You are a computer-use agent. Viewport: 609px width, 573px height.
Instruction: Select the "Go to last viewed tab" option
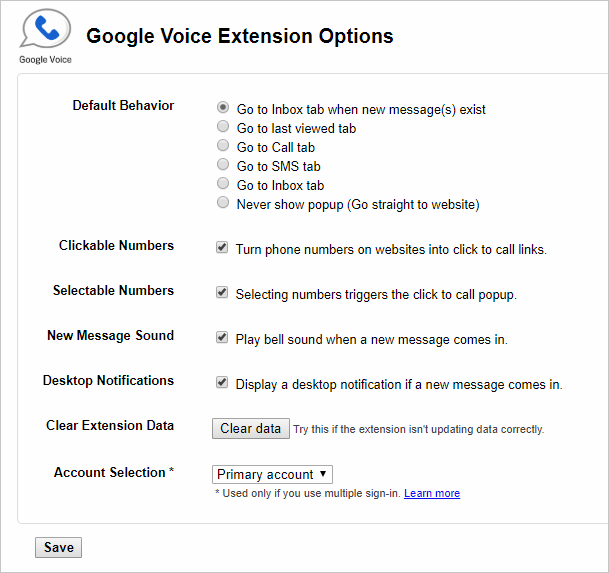tap(223, 127)
